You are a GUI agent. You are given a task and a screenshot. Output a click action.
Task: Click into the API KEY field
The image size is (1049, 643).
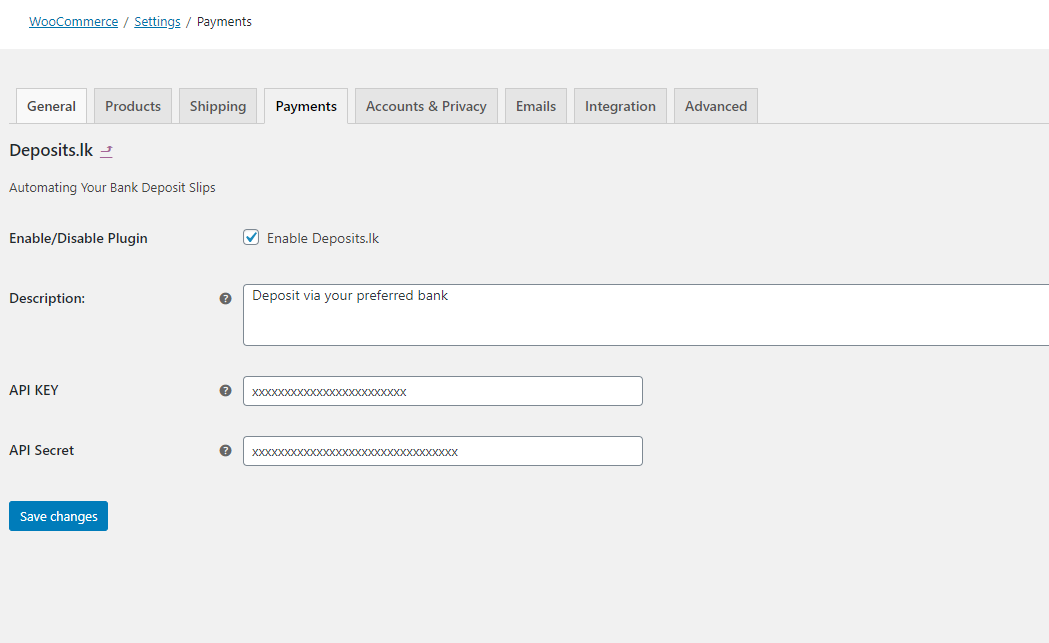pos(443,391)
